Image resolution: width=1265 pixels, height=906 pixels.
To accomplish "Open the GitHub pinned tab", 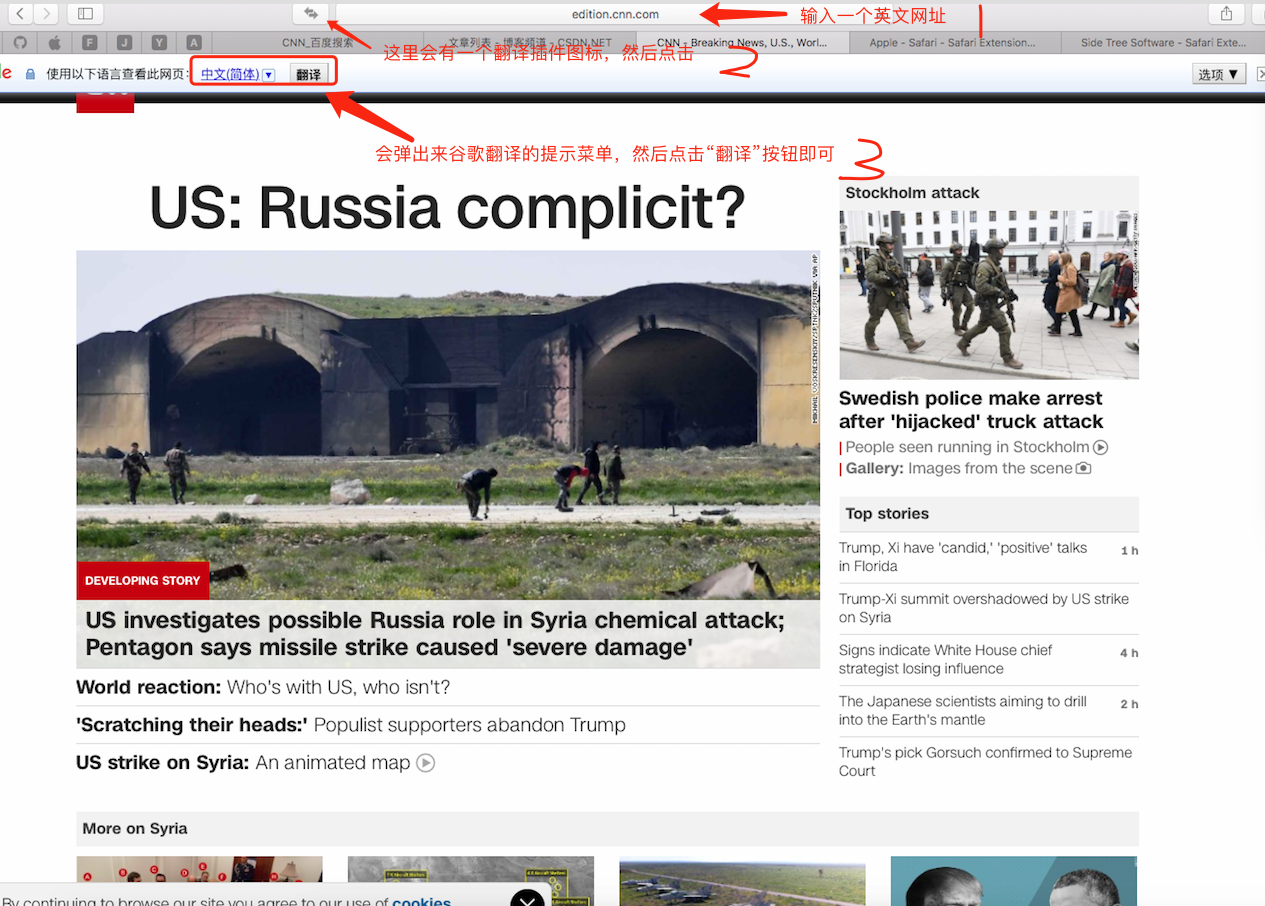I will click(20, 42).
